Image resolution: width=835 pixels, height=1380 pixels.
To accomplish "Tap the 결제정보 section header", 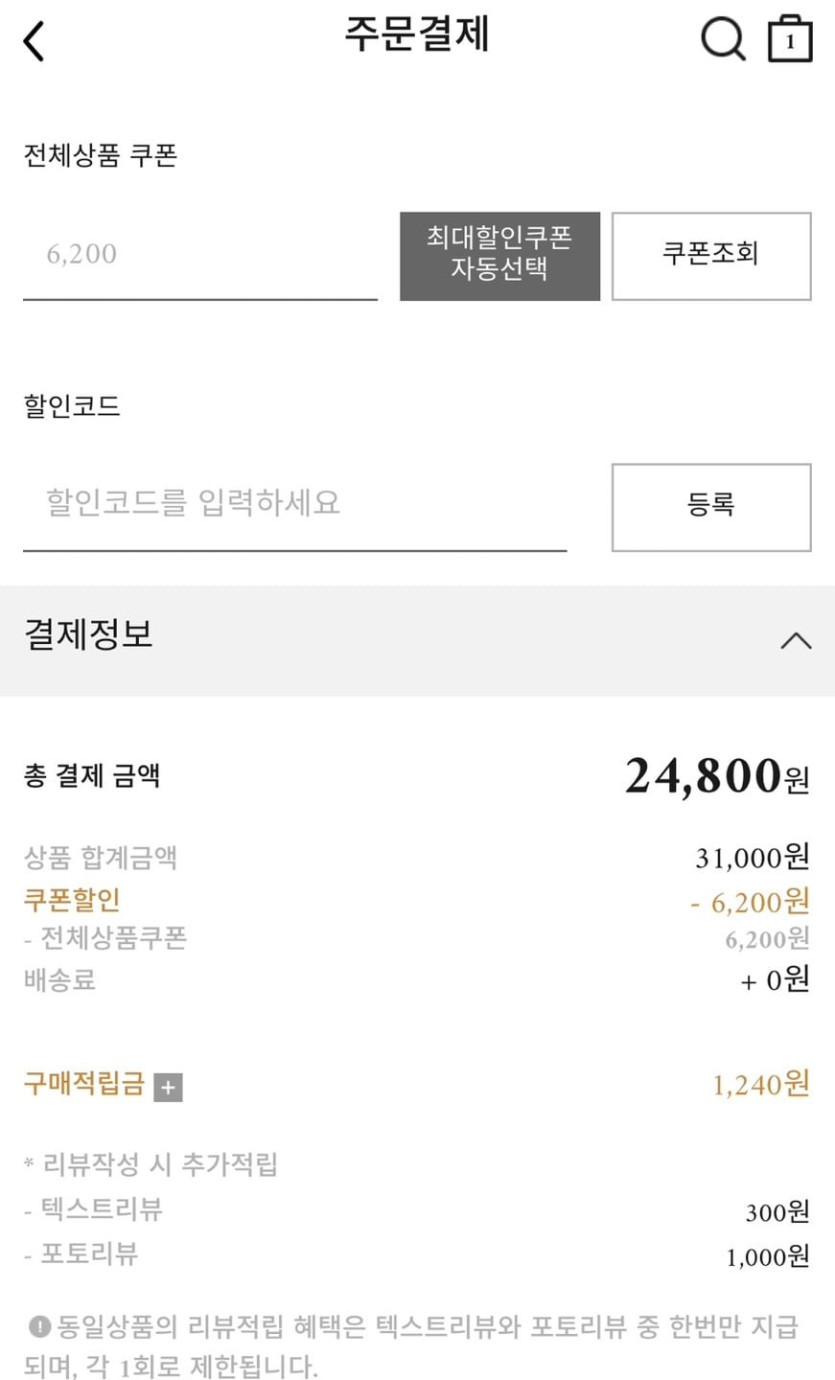I will (88, 635).
